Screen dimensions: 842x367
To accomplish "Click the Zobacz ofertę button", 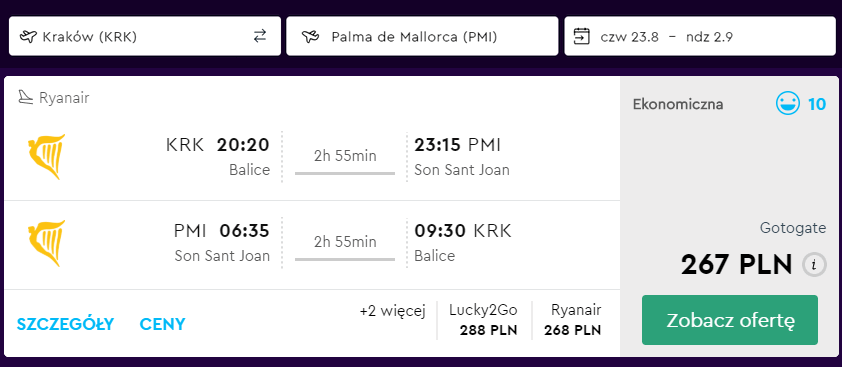I will [x=730, y=320].
